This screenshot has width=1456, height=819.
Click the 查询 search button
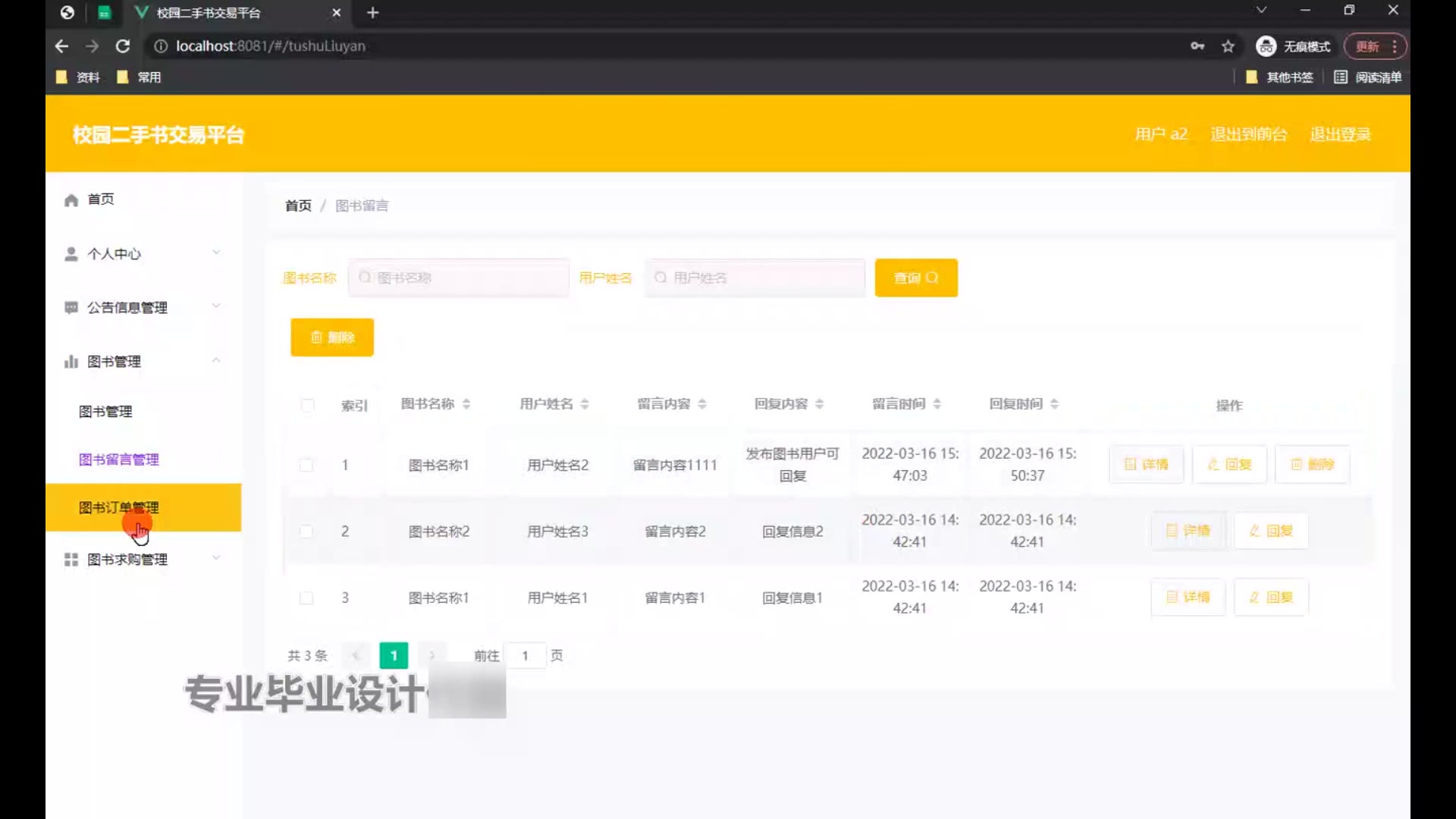click(915, 278)
